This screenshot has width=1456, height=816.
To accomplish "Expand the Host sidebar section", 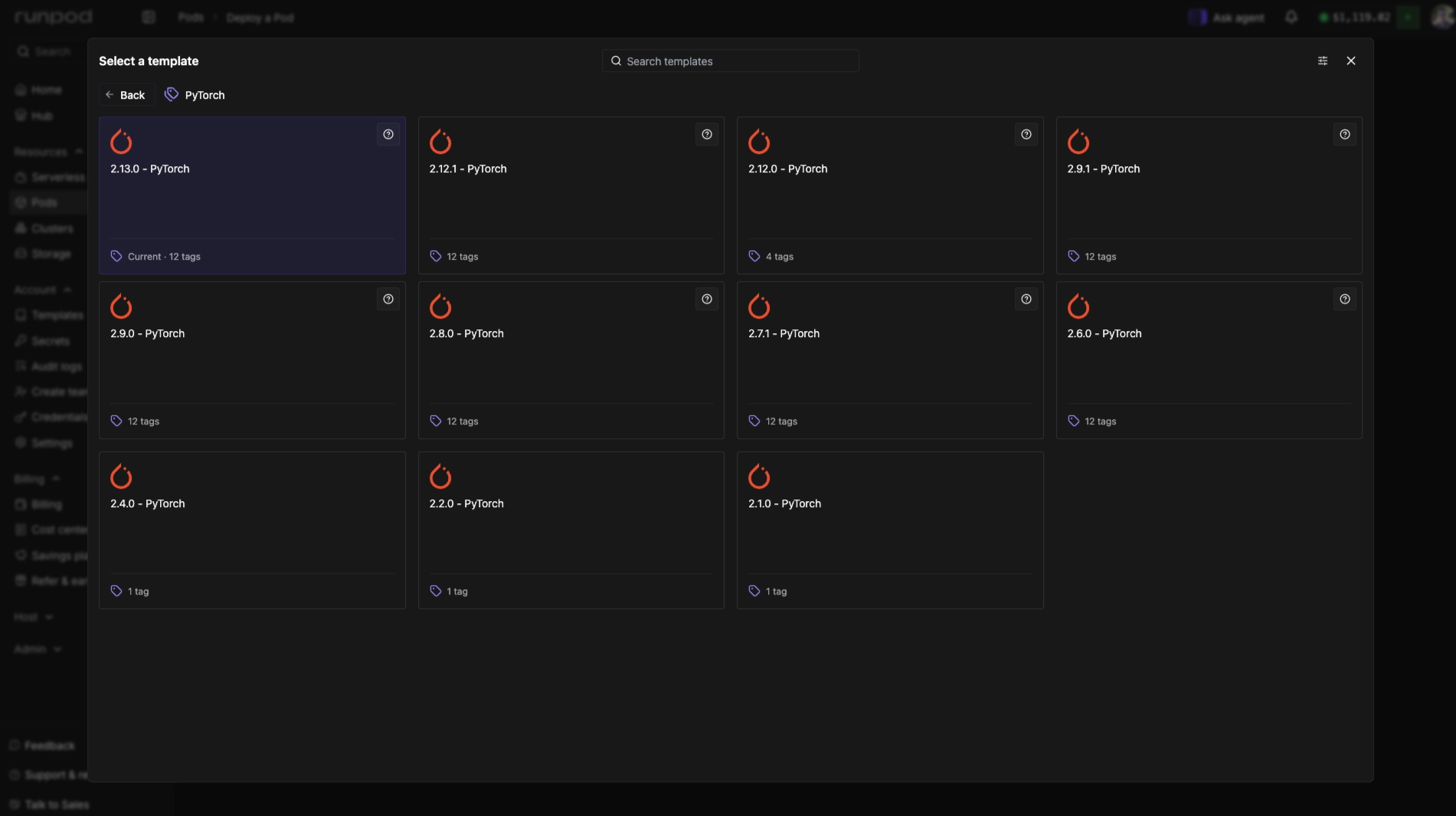I will (34, 617).
